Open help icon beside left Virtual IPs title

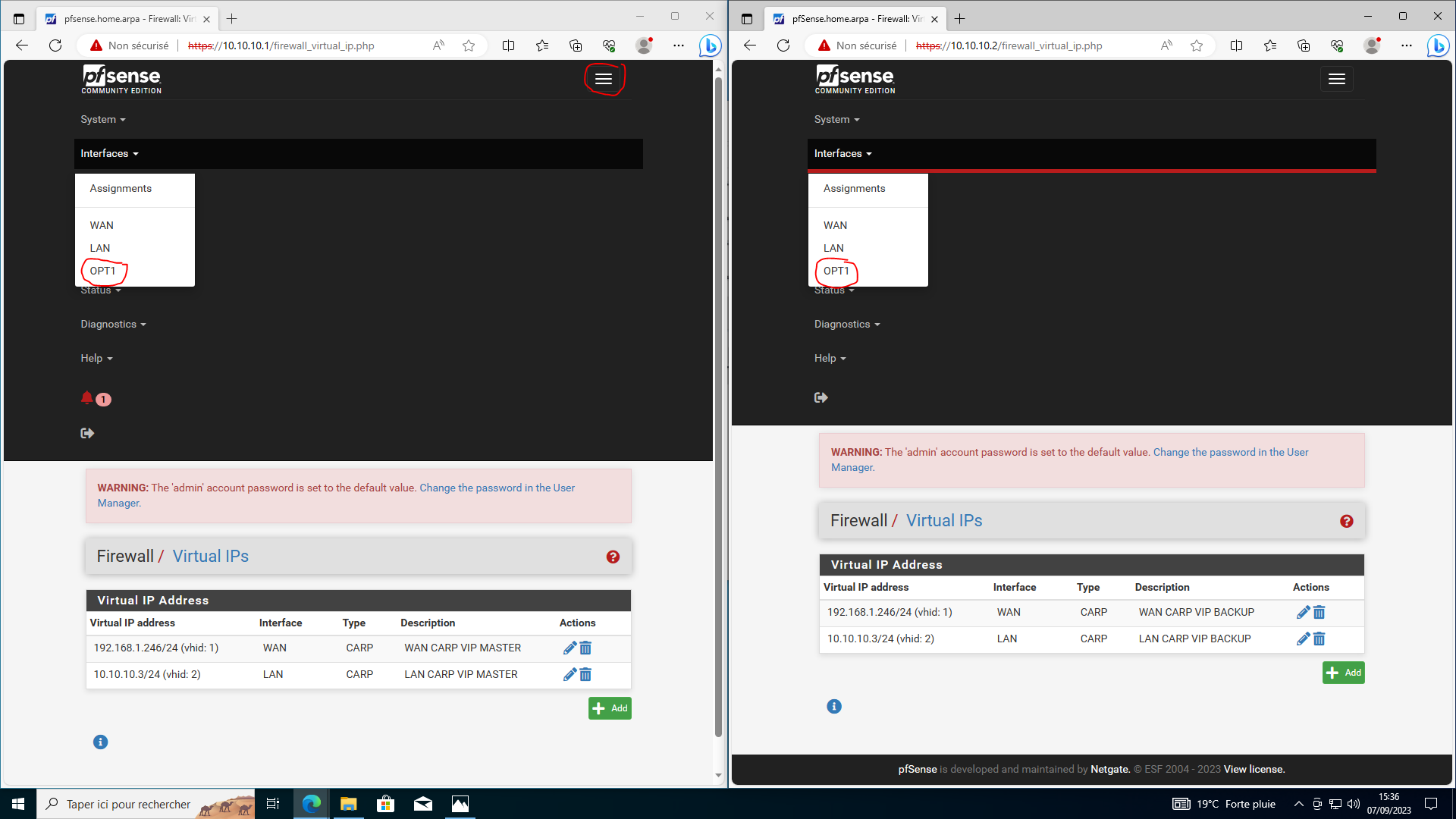[613, 557]
